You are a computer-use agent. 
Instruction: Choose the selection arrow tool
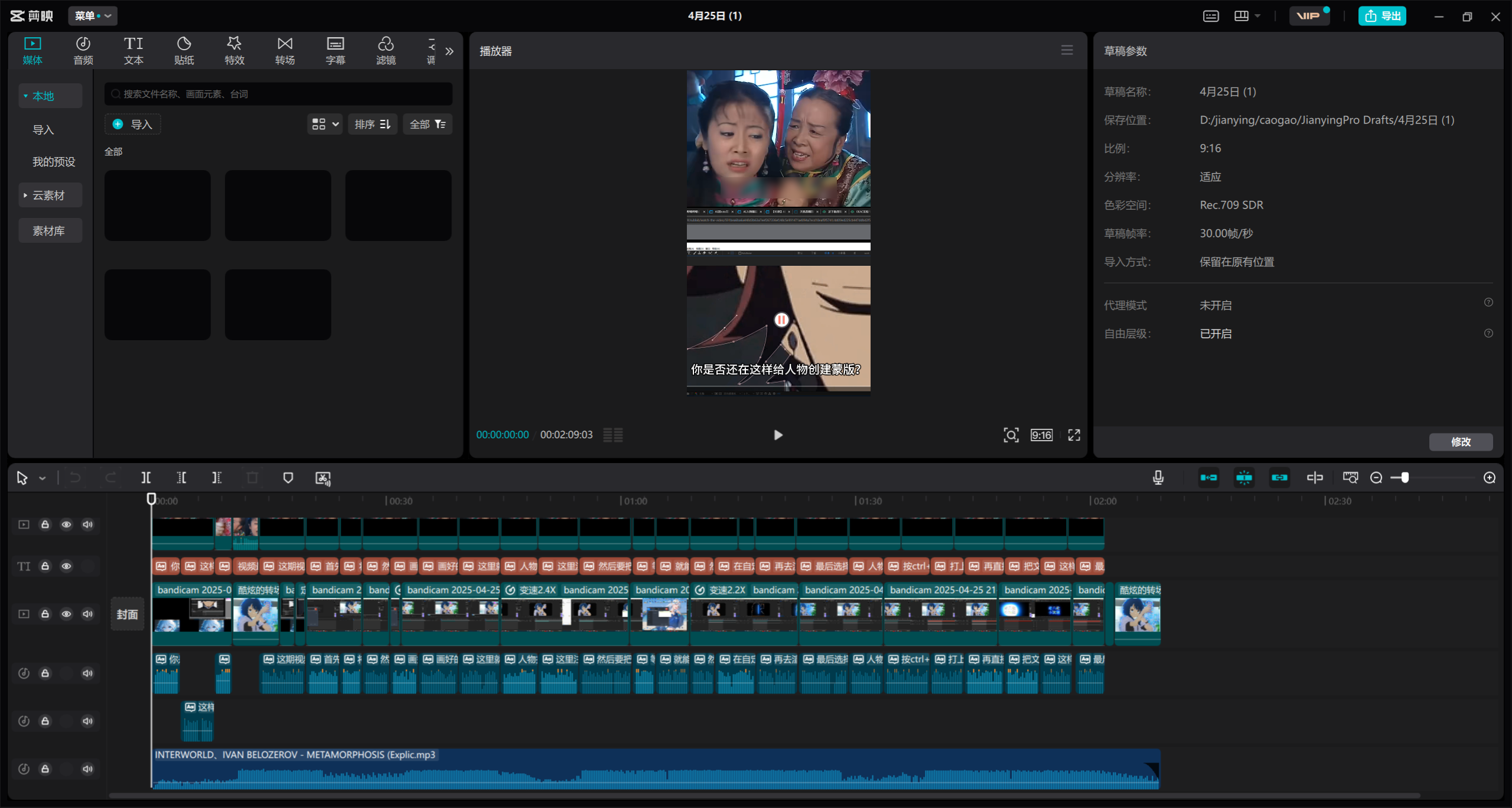22,478
